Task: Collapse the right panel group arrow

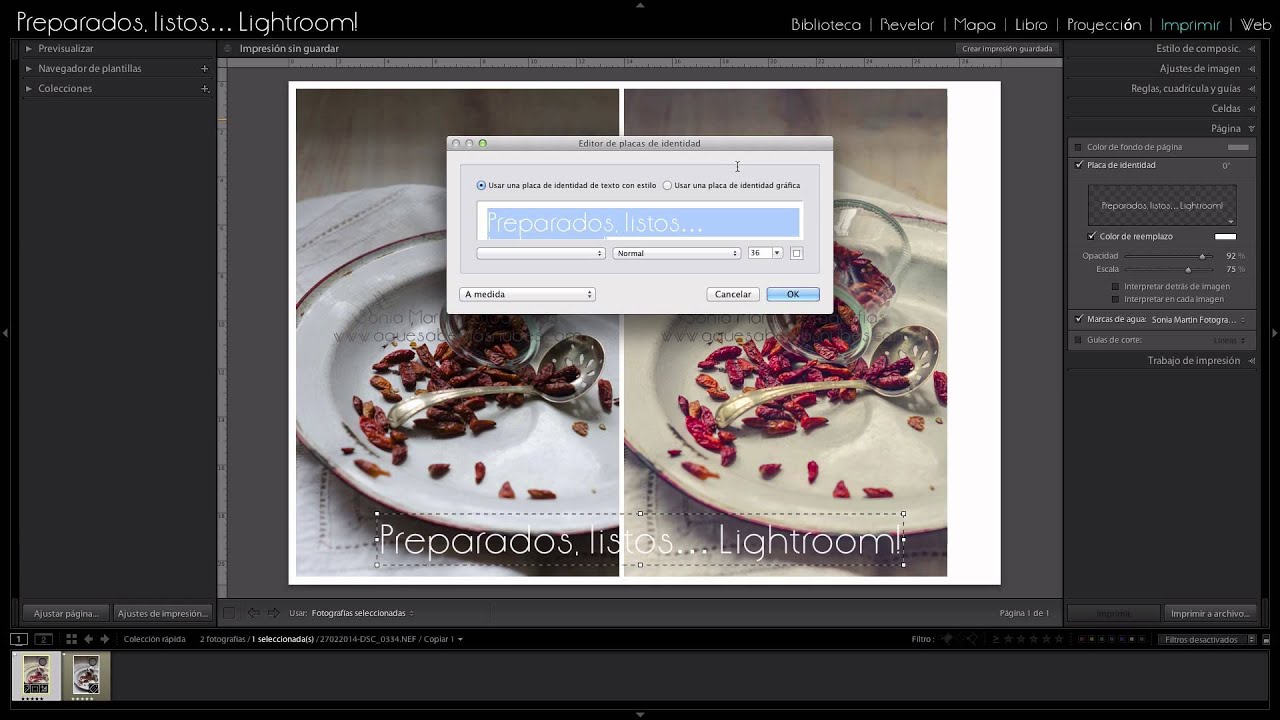Action: click(1274, 333)
